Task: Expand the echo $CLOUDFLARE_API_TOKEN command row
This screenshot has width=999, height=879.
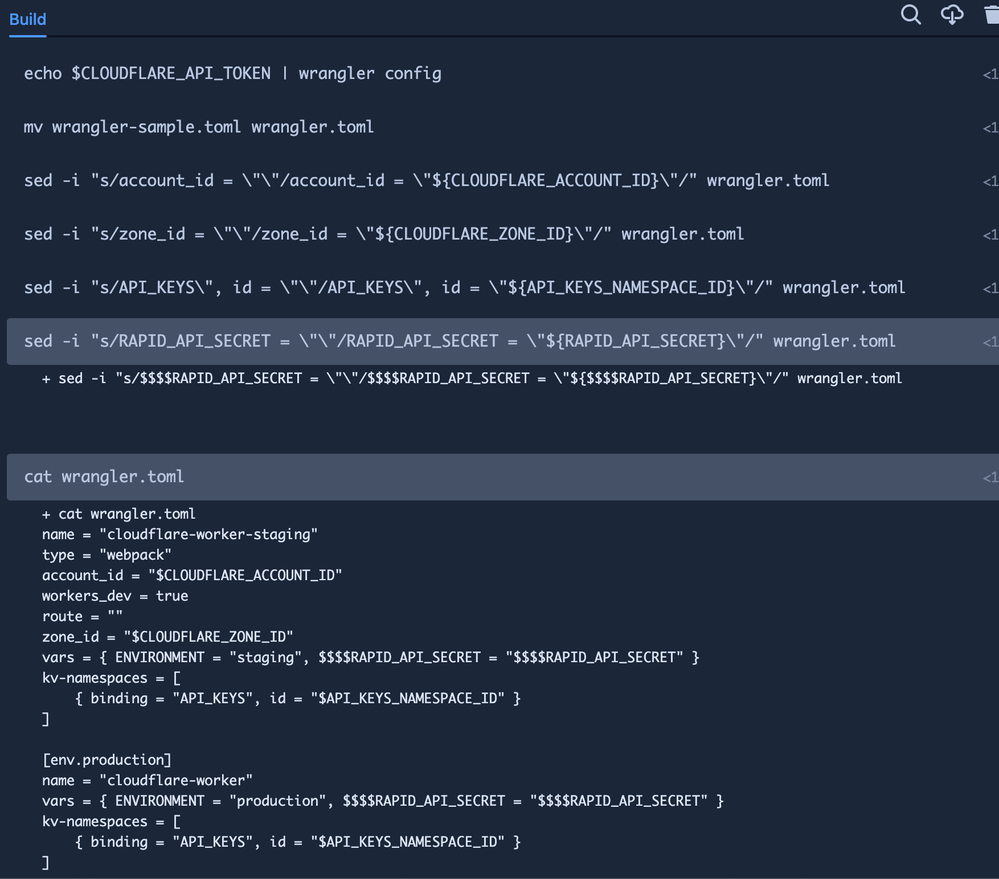Action: click(x=503, y=74)
